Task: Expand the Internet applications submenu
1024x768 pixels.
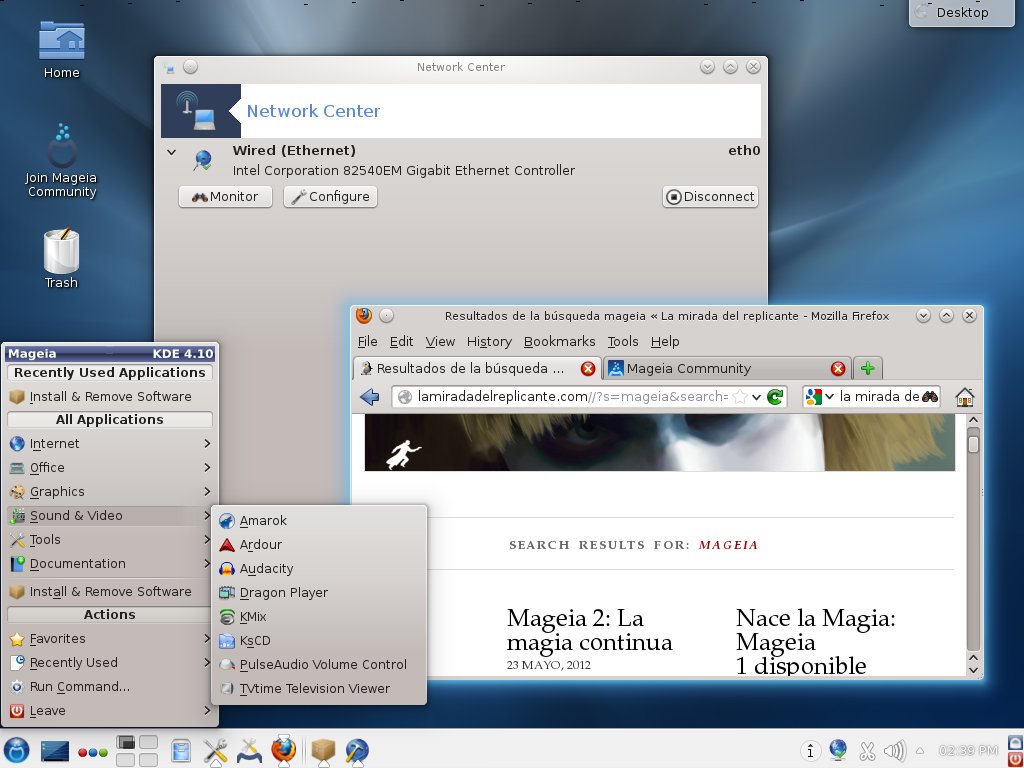Action: coord(110,443)
